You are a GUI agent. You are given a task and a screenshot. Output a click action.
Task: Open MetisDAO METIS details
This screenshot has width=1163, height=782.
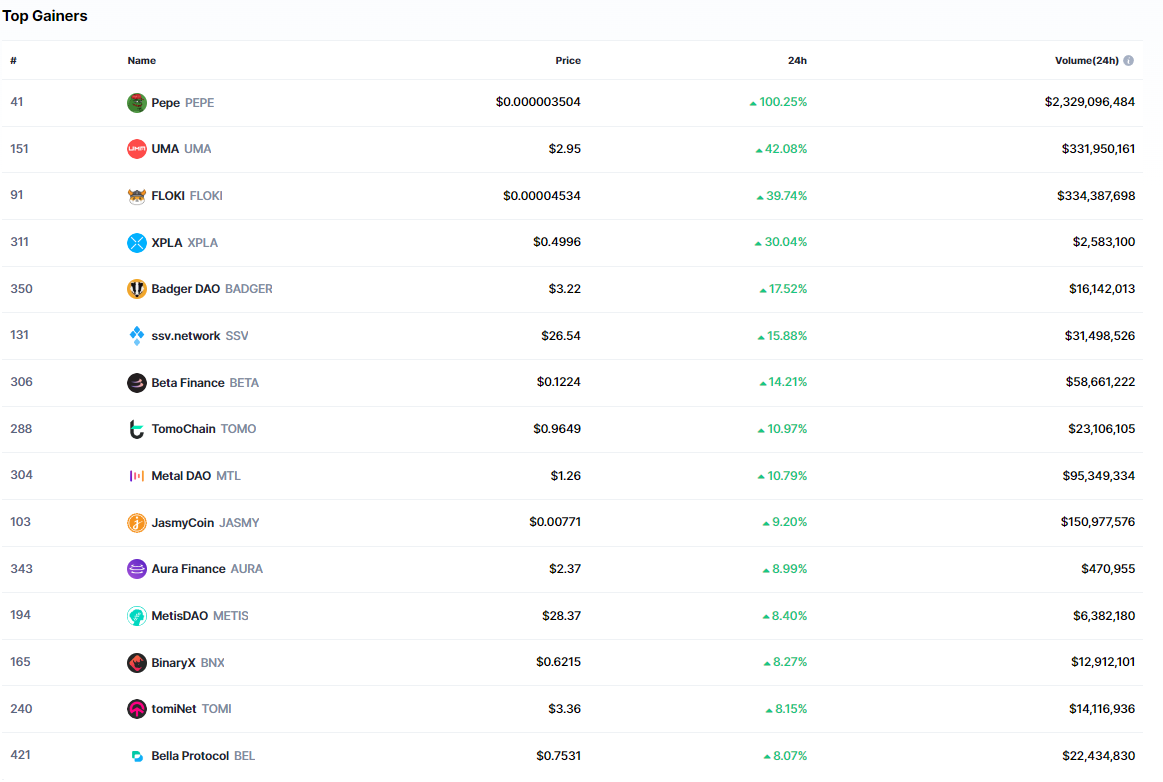click(180, 616)
